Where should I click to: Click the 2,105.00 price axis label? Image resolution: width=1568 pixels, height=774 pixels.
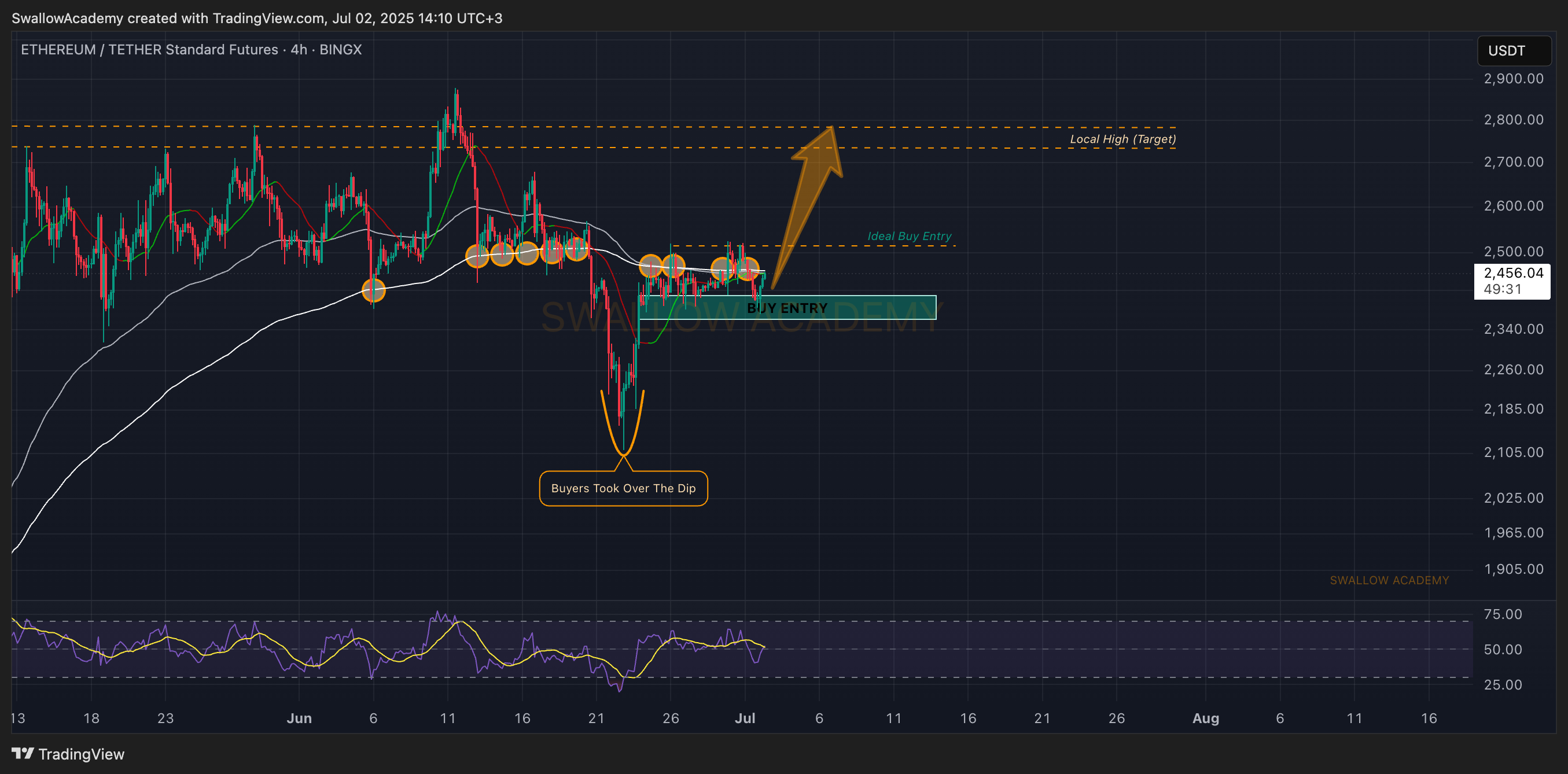click(1513, 452)
